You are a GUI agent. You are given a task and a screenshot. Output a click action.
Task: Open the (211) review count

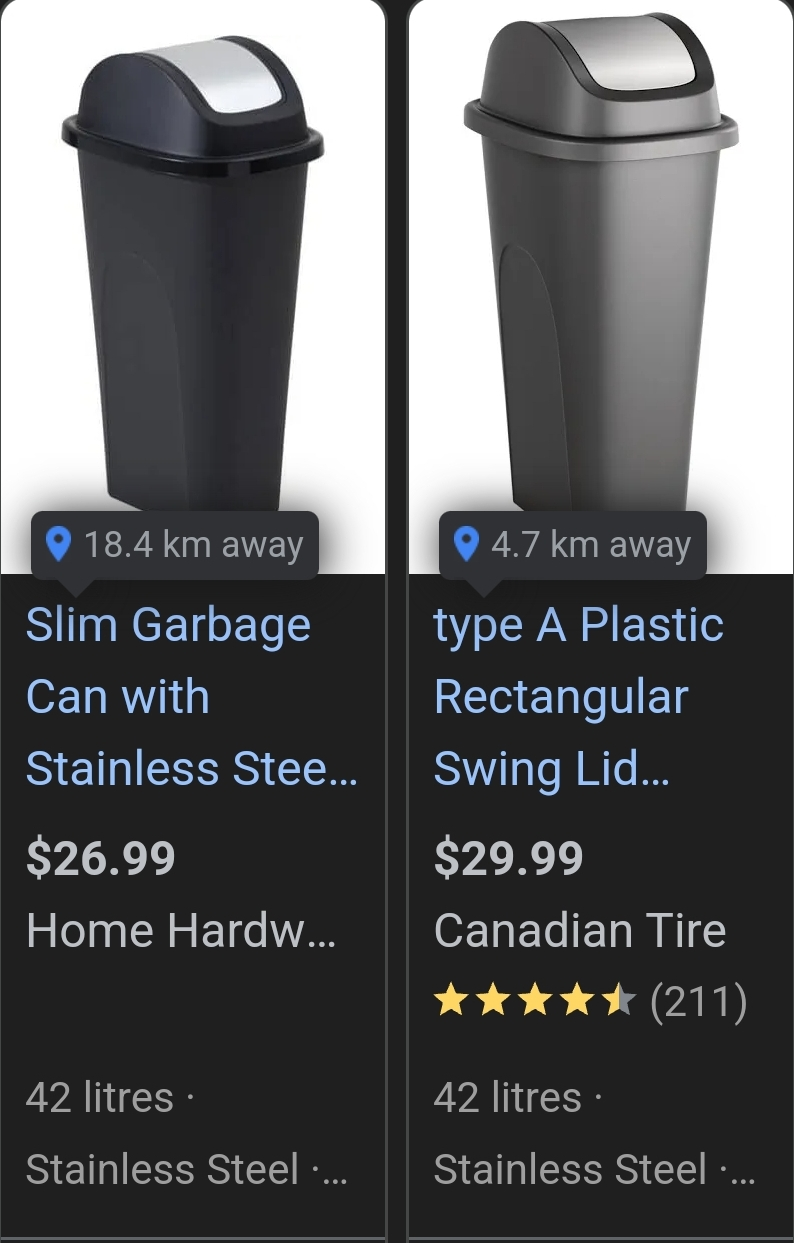[698, 1001]
